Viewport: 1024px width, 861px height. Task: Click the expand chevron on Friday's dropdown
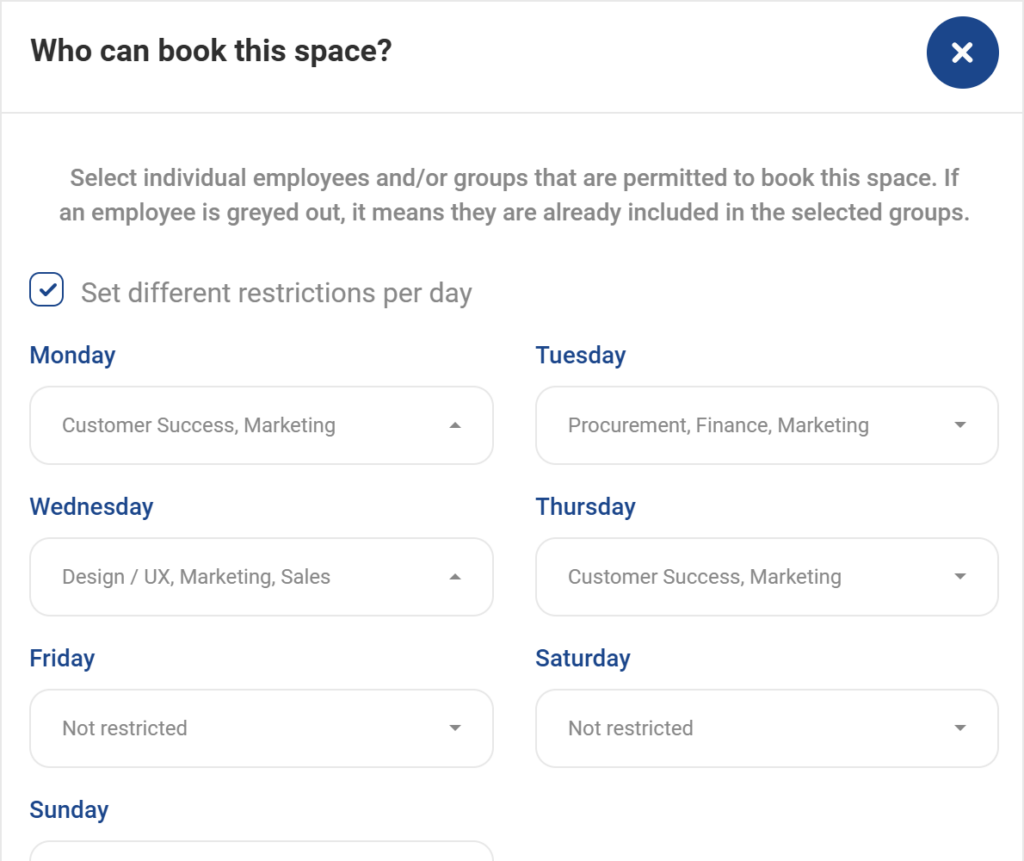click(456, 728)
